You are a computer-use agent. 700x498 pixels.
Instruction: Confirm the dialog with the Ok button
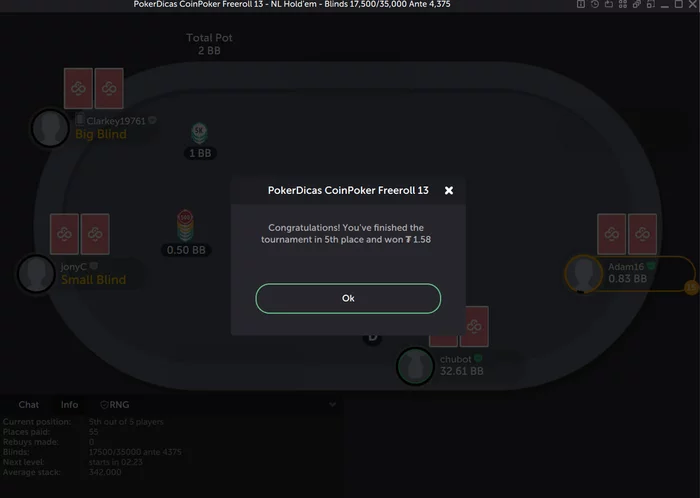pos(348,299)
